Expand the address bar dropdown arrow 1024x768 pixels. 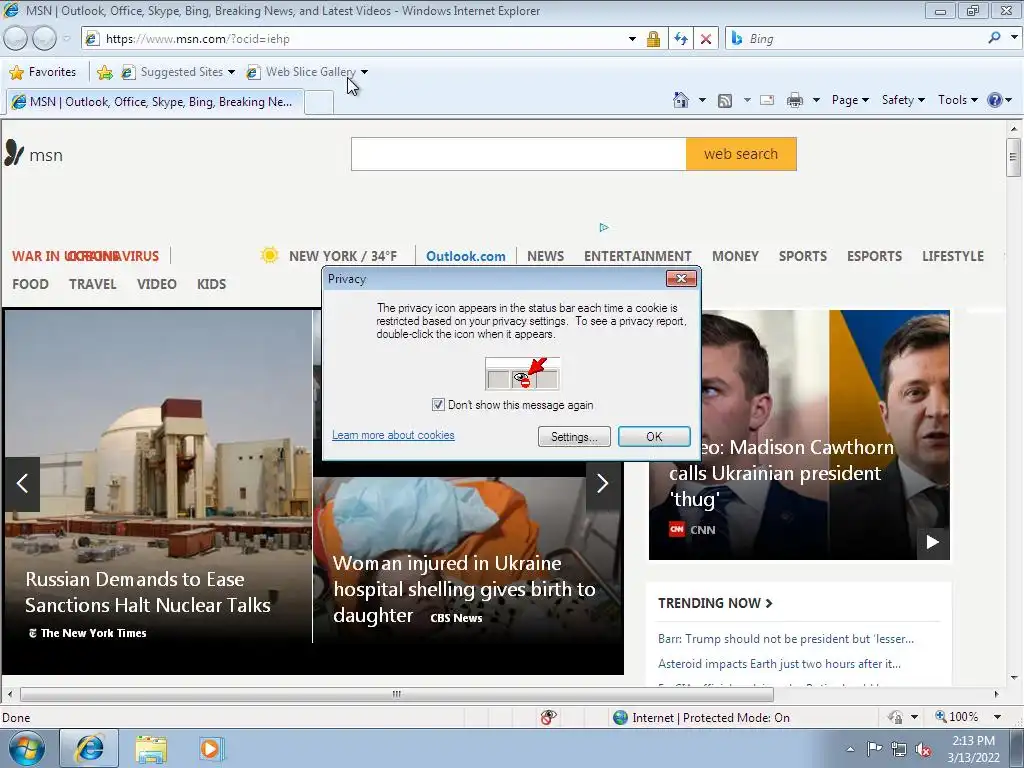tap(632, 39)
